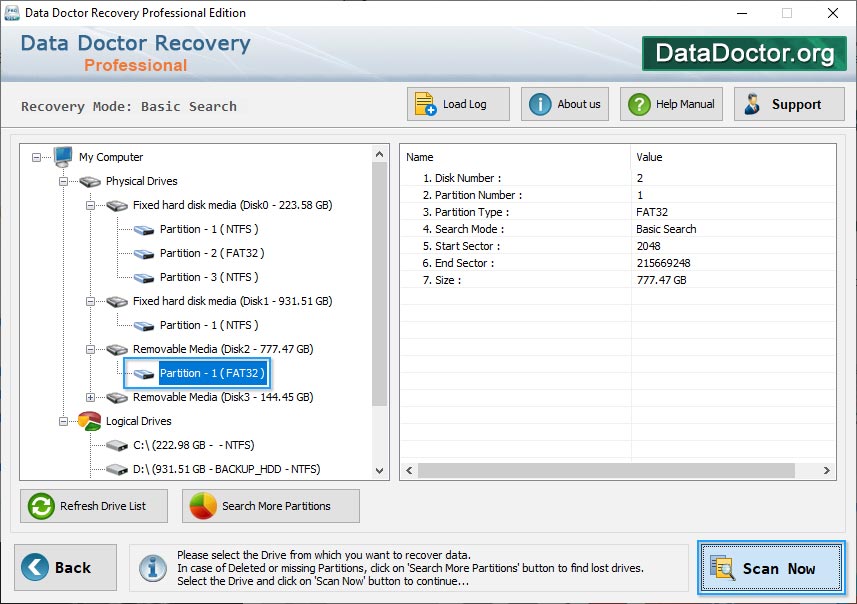857x604 pixels.
Task: Click the Value column header
Action: click(x=649, y=157)
